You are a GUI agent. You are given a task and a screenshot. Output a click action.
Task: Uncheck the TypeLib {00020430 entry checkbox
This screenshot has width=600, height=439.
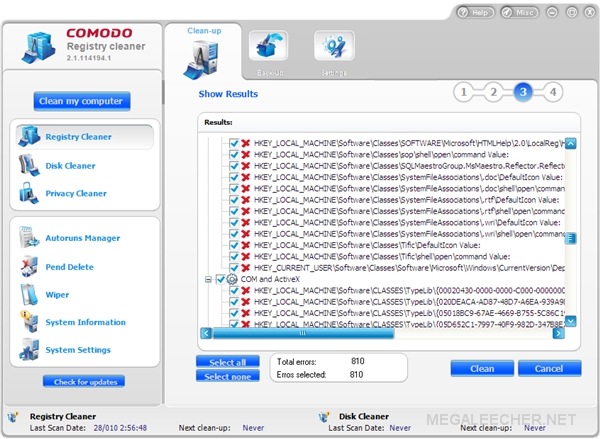[234, 290]
